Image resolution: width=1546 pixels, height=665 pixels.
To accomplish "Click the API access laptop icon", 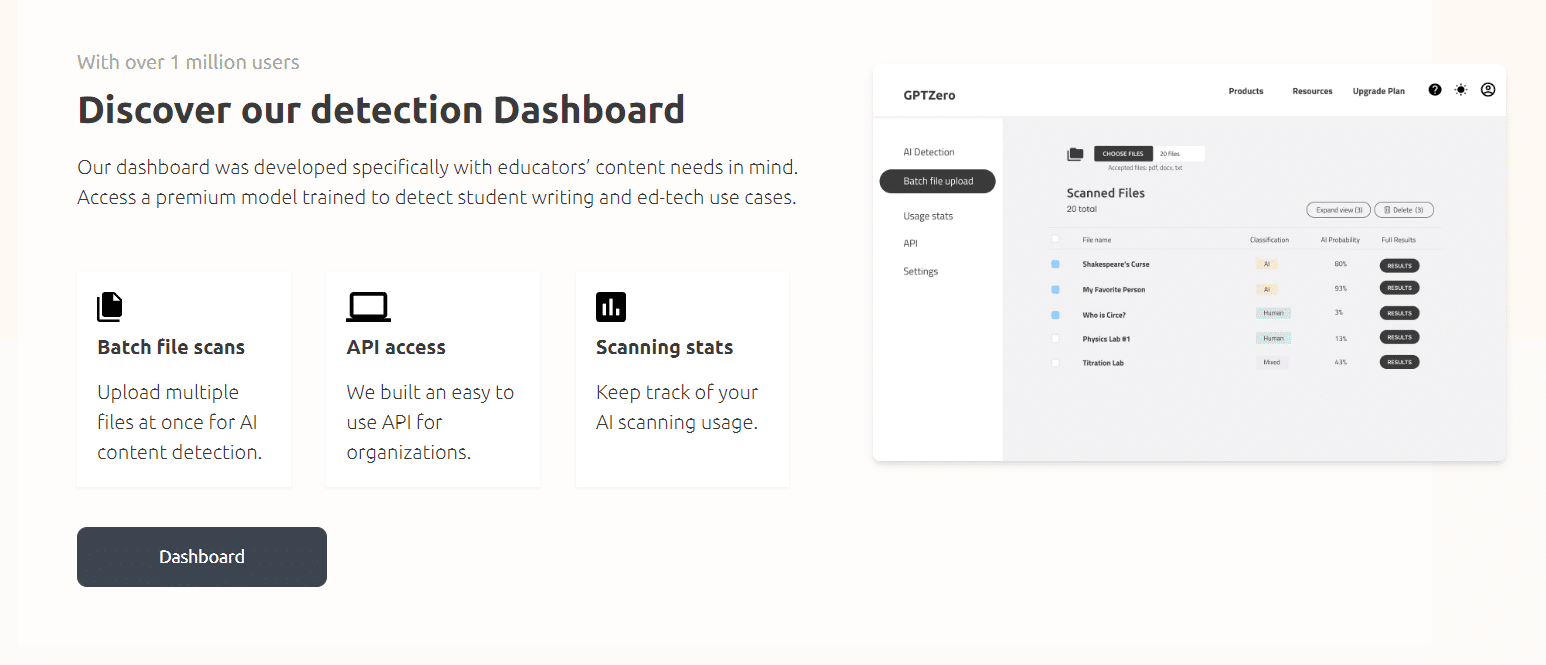I will coord(368,307).
